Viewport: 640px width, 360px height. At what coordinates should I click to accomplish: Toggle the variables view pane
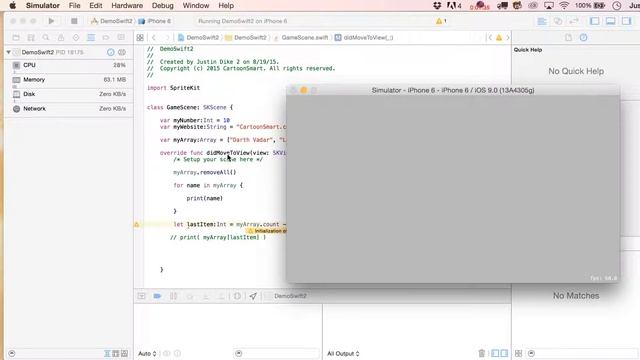point(495,353)
